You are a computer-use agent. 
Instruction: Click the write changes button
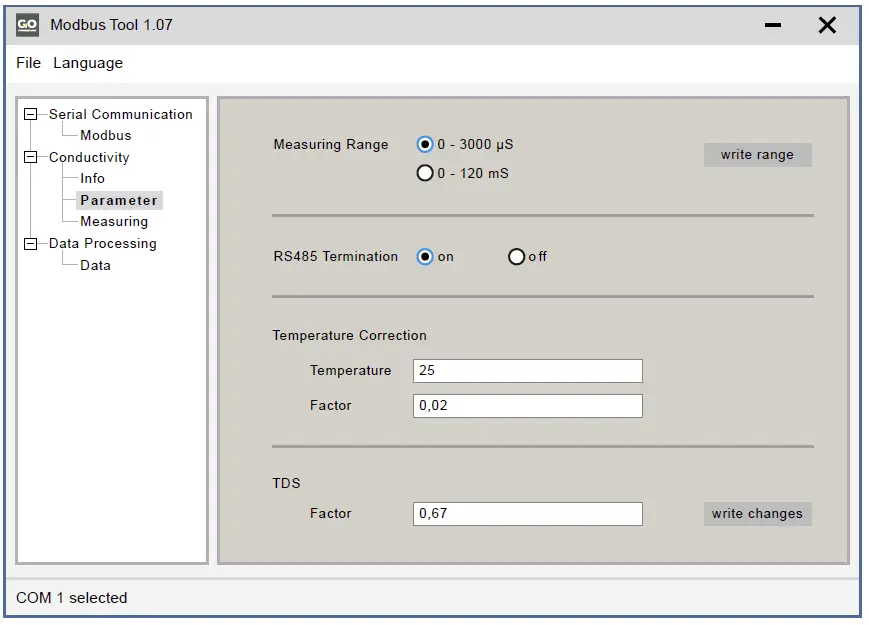pos(757,513)
